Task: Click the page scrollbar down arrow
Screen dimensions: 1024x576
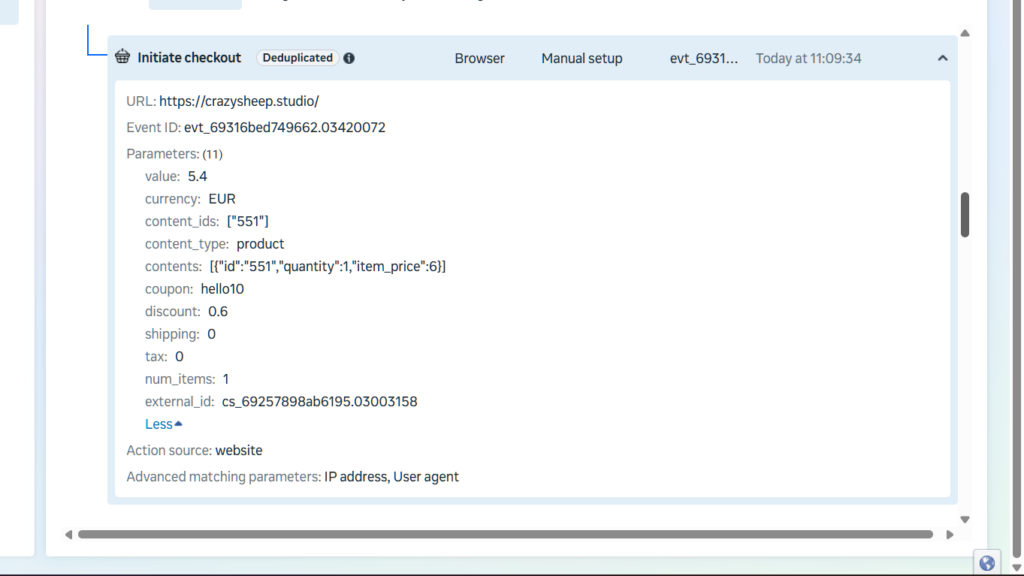Action: tap(1016, 567)
